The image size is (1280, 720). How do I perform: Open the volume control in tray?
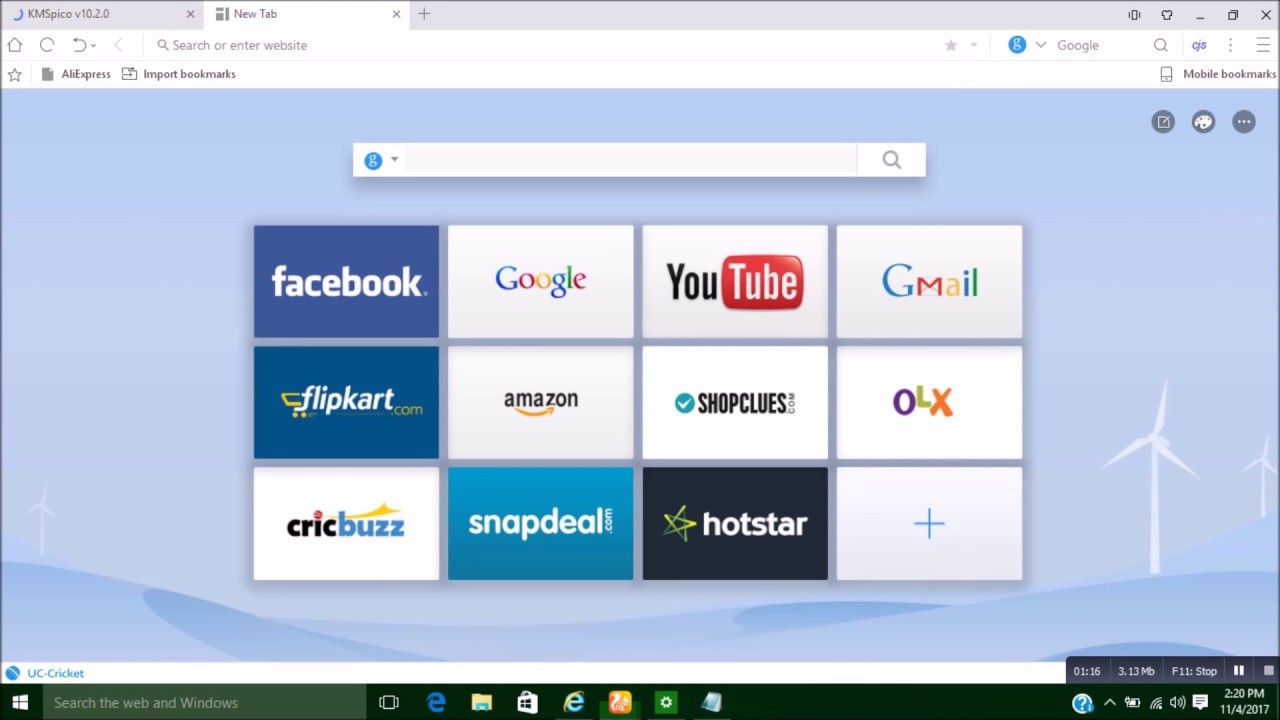pyautogui.click(x=1178, y=702)
